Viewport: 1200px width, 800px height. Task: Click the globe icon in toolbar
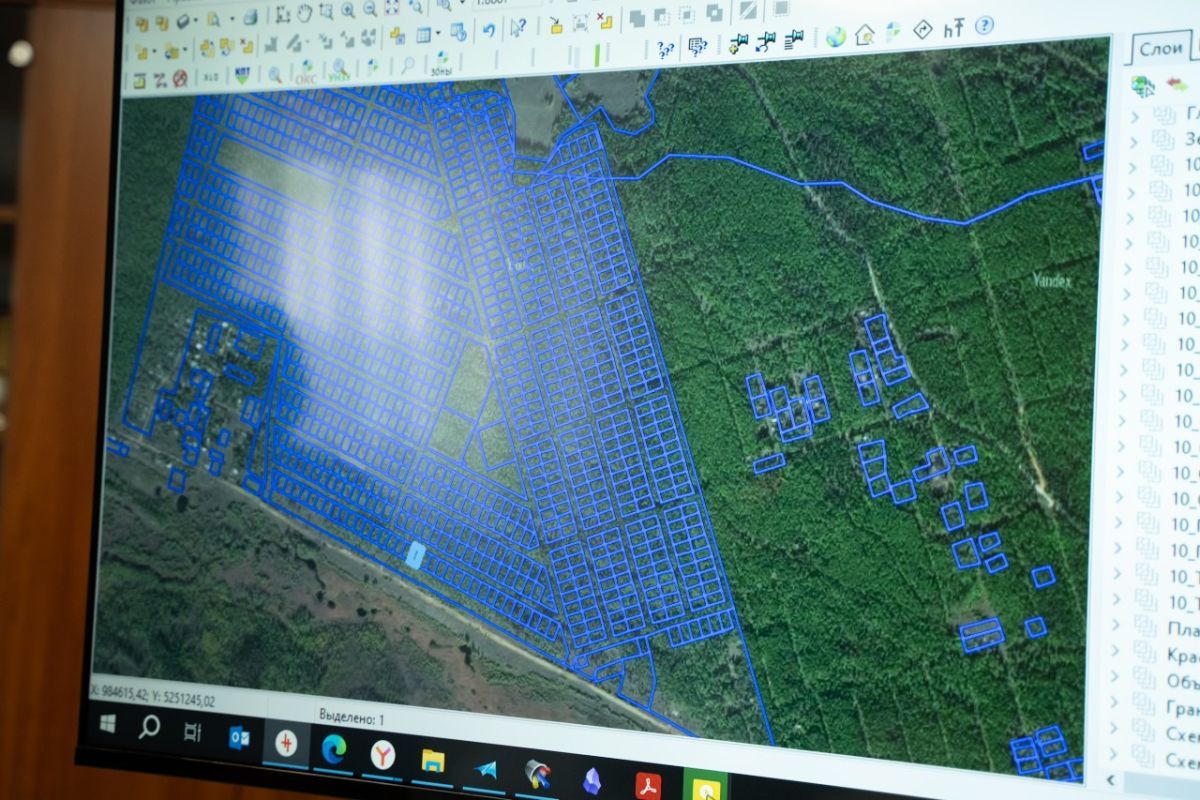click(835, 36)
